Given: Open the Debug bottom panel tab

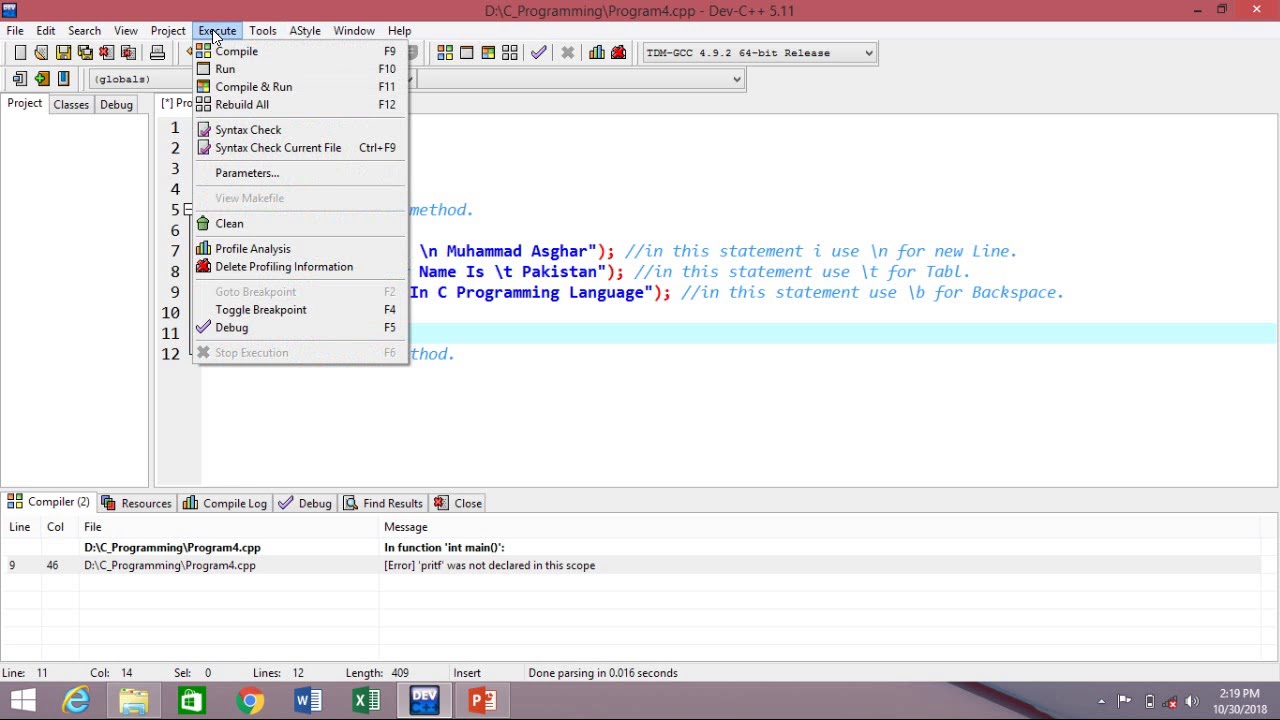Looking at the screenshot, I should pyautogui.click(x=305, y=503).
